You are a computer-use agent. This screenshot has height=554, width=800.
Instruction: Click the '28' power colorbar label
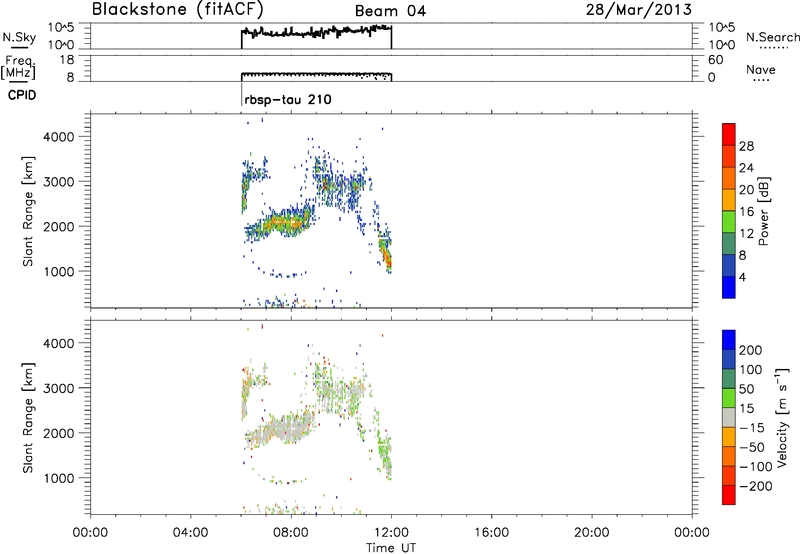point(746,146)
